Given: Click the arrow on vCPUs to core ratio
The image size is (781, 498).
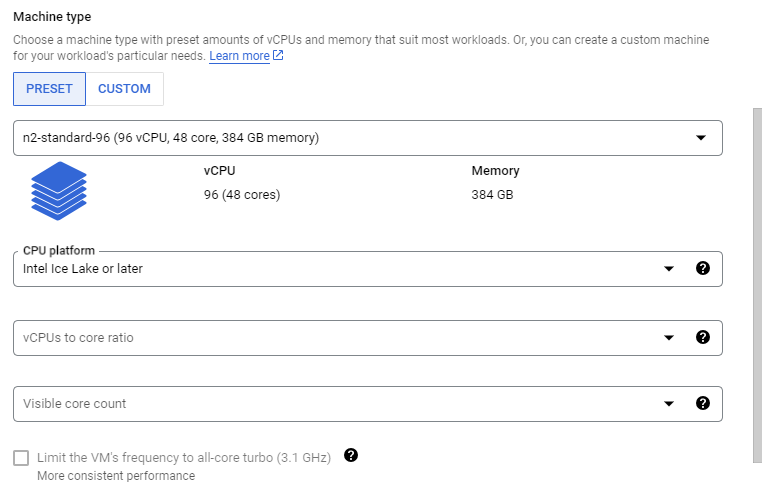Looking at the screenshot, I should click(x=669, y=338).
